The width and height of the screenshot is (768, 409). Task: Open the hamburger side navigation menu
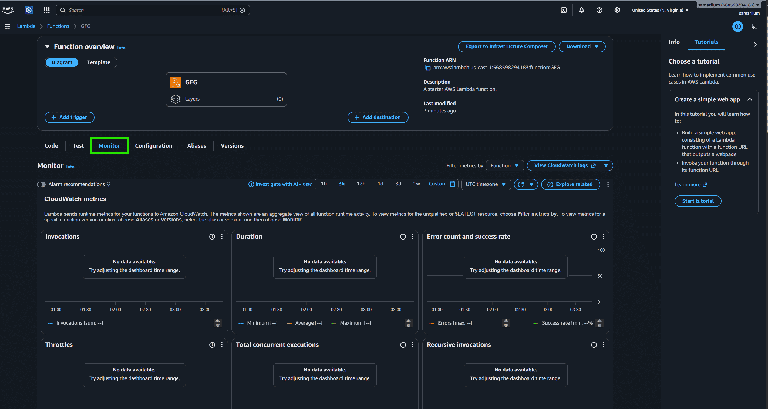point(7,26)
